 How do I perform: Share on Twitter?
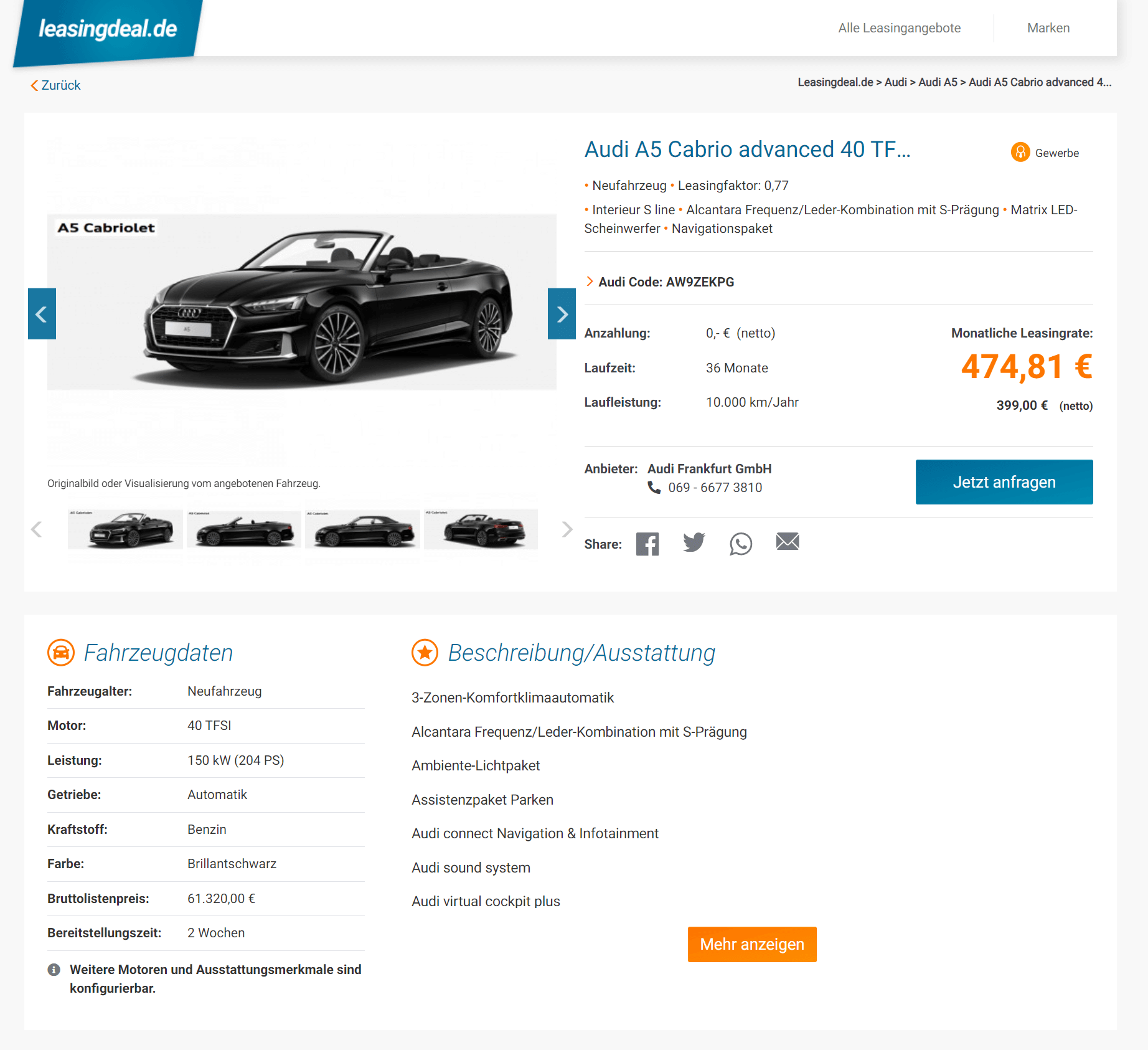pyautogui.click(x=694, y=542)
